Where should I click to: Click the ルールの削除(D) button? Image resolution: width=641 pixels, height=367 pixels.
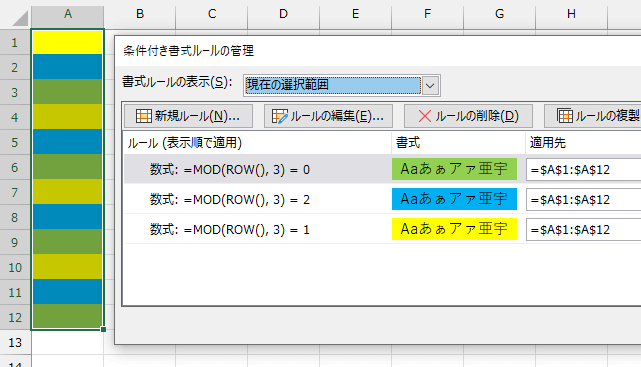click(x=468, y=116)
